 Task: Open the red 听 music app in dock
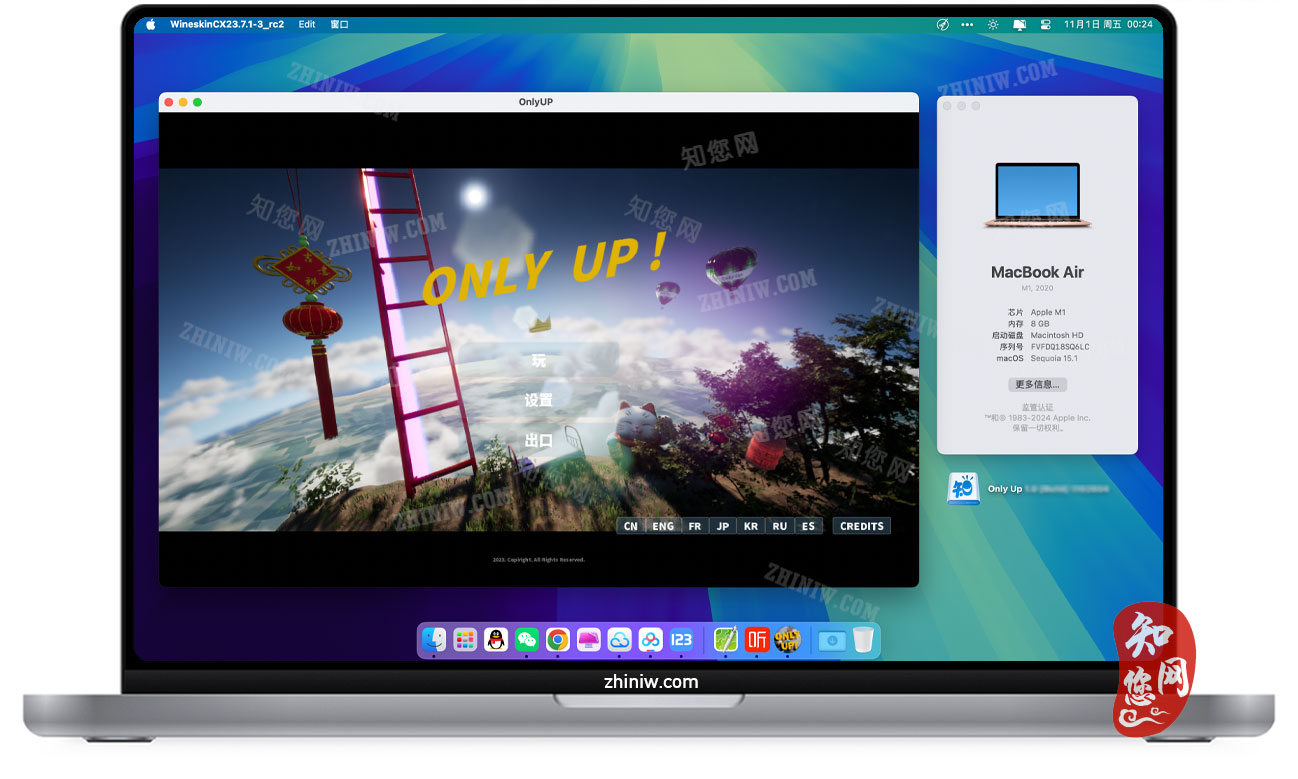pos(757,639)
